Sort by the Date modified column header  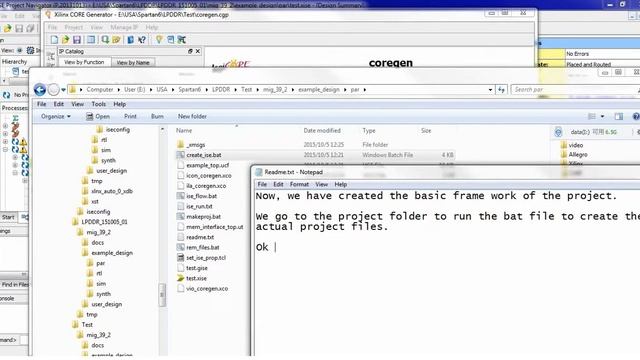click(322, 131)
